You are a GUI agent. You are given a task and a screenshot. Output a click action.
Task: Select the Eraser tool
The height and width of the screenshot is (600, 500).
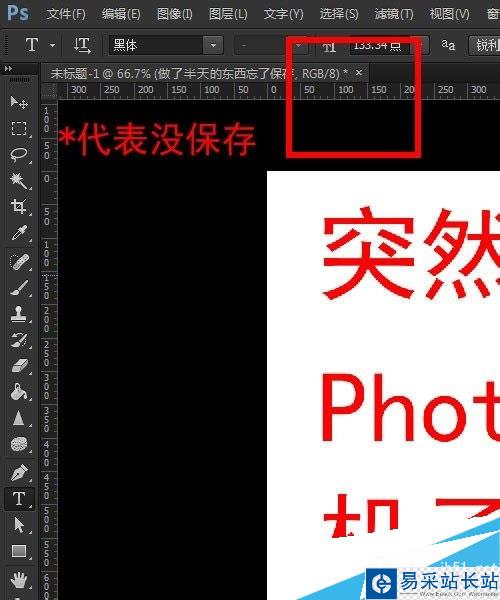(18, 366)
